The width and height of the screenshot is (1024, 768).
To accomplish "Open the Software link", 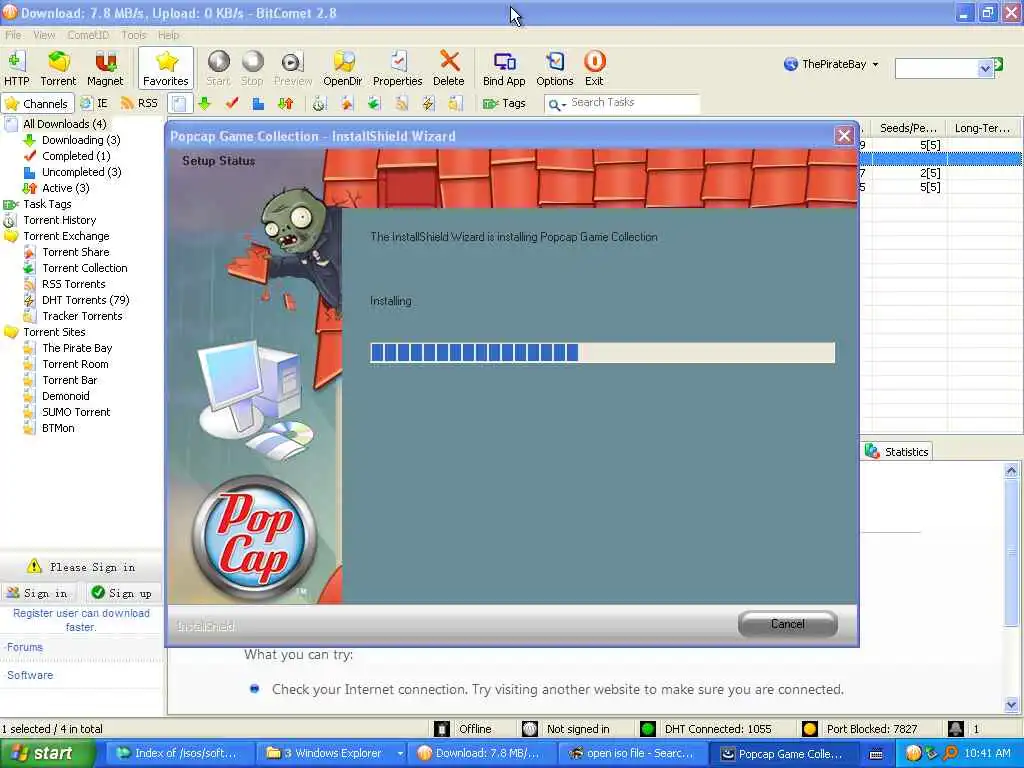I will coord(30,675).
